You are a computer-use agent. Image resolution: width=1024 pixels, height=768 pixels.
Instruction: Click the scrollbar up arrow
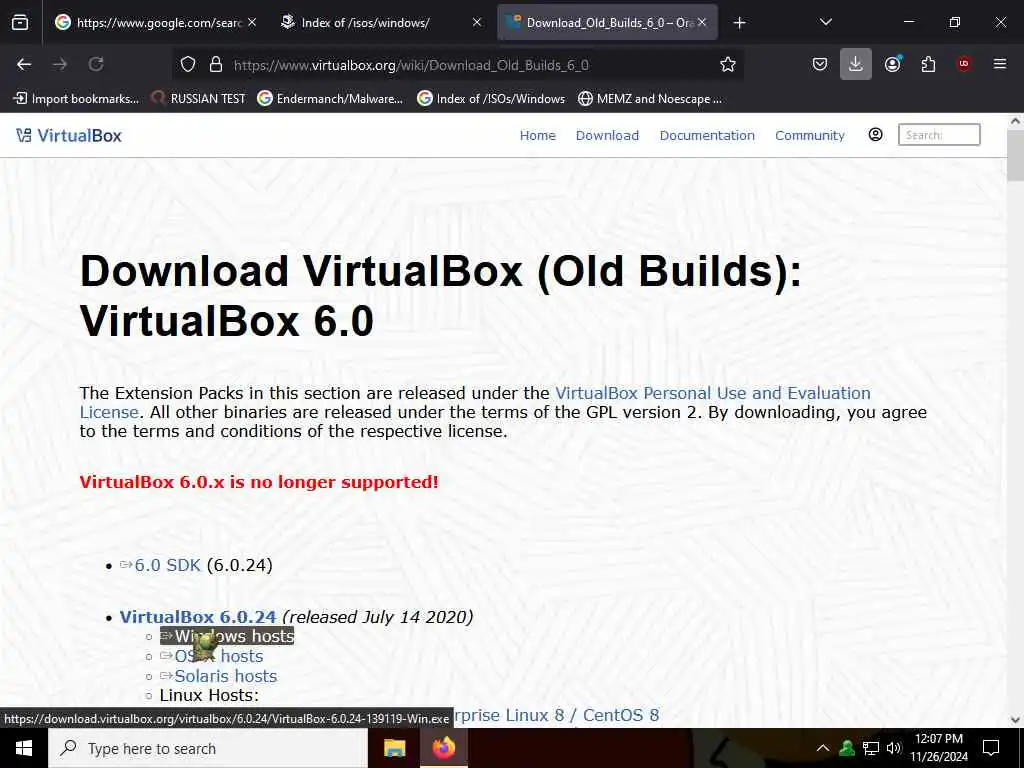[1015, 121]
